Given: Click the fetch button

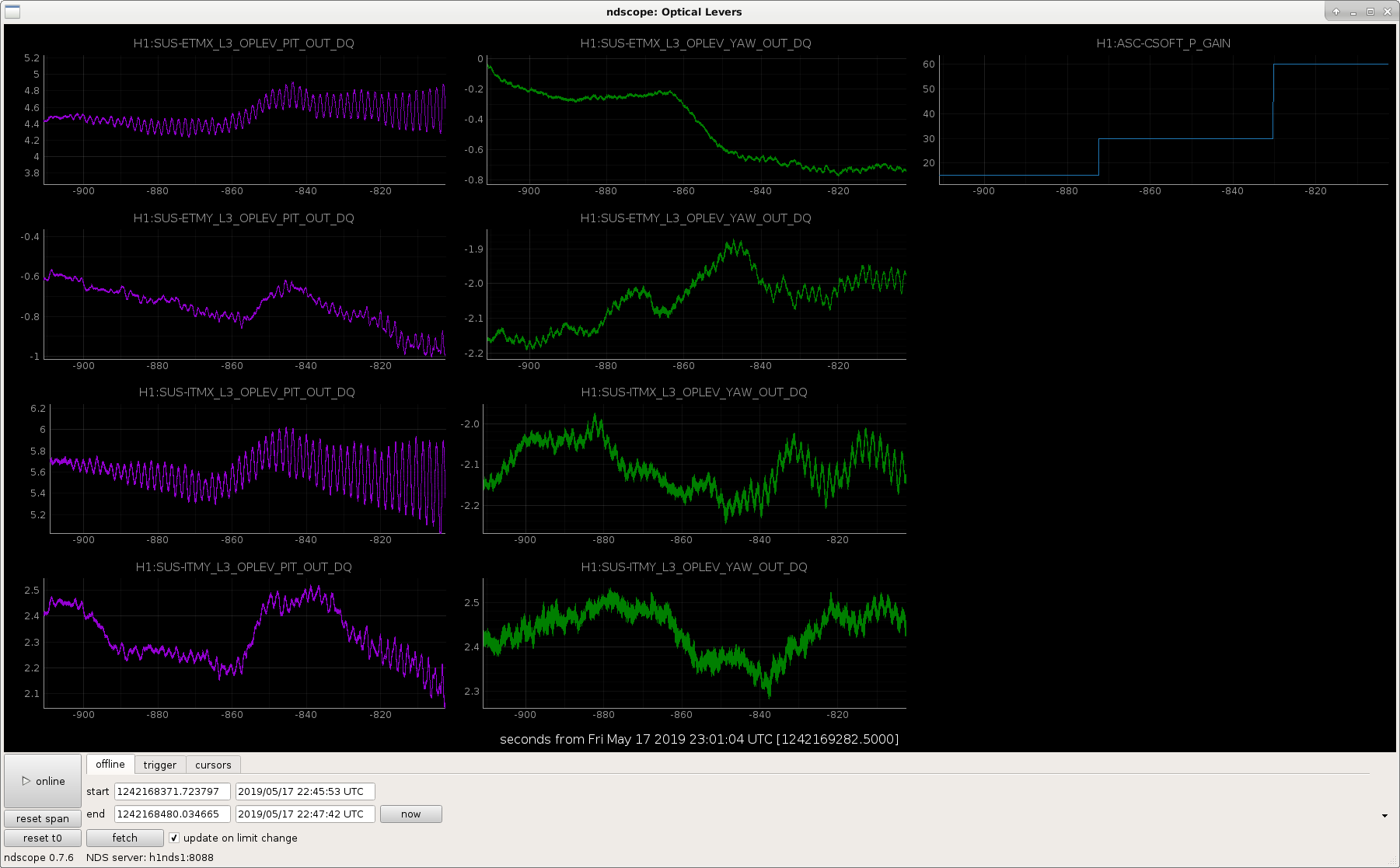Looking at the screenshot, I should pos(125,838).
